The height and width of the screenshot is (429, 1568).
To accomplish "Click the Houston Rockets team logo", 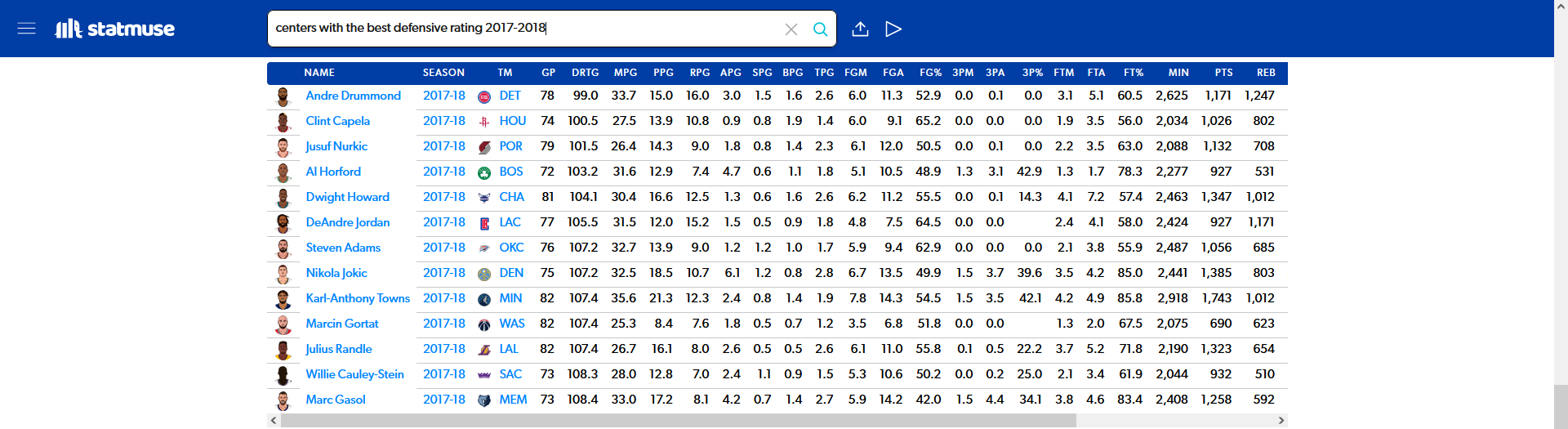I will click(x=484, y=122).
